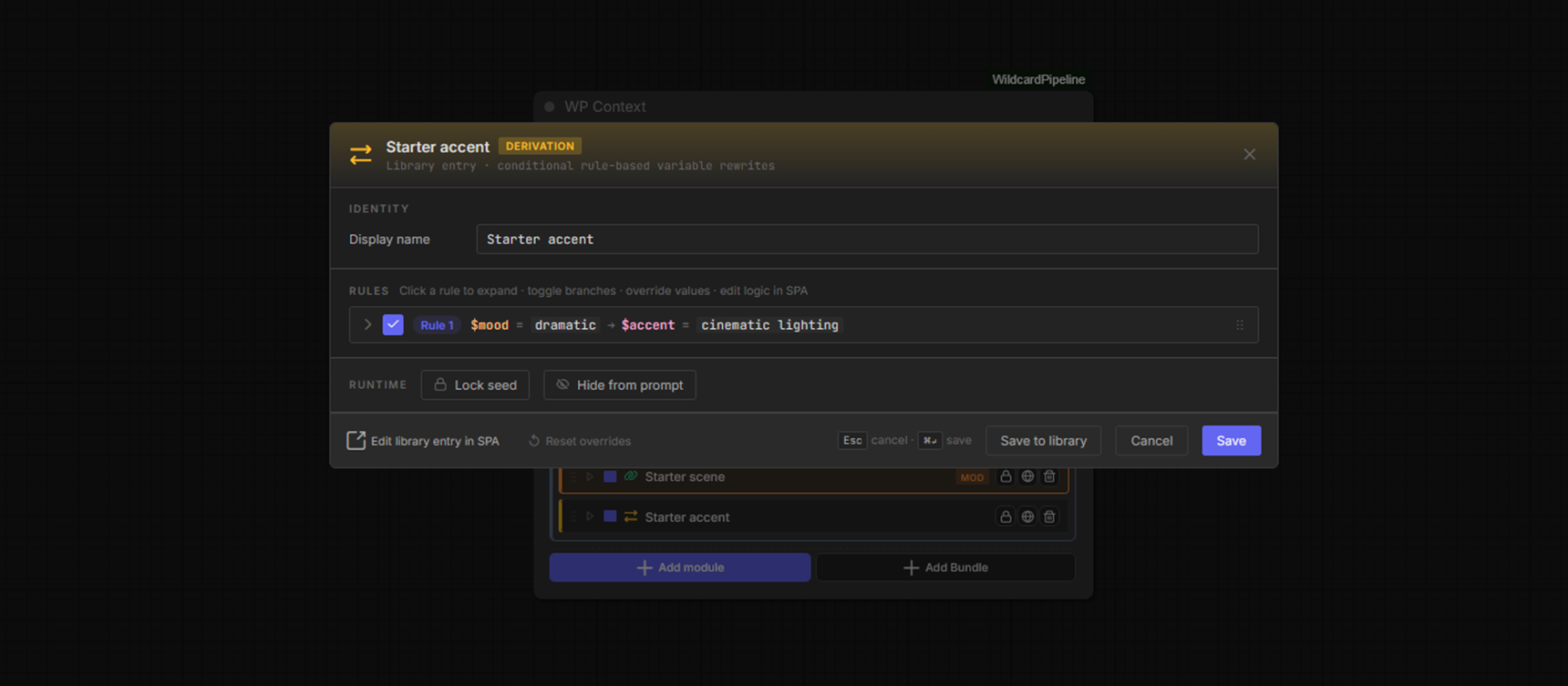Close the Starter accent dialog with the X
The image size is (1568, 686).
pos(1249,154)
